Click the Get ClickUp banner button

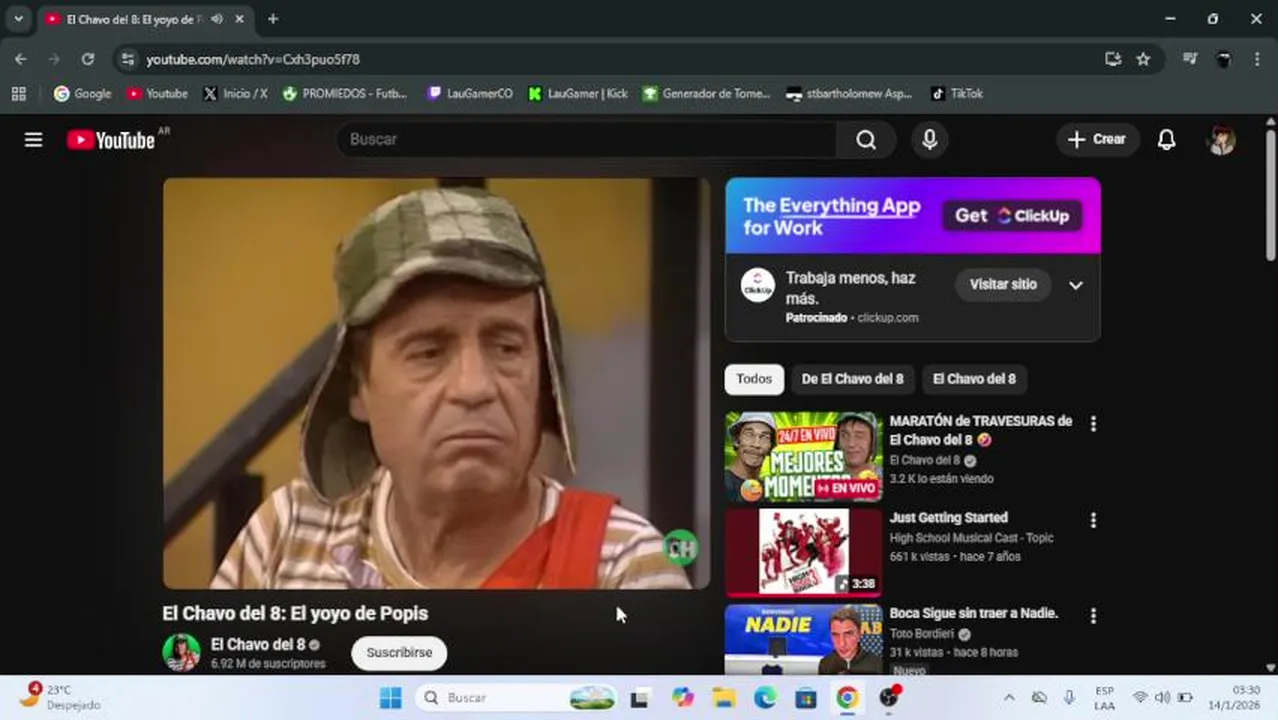click(x=1012, y=215)
